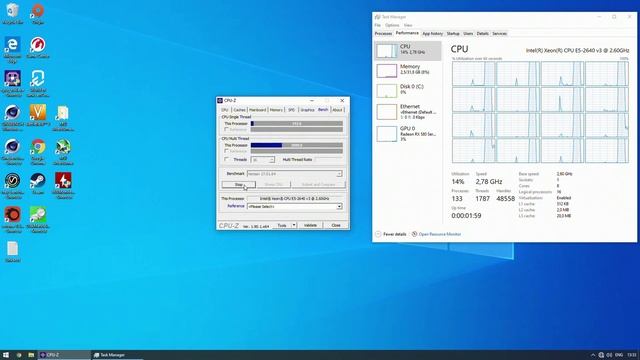Select Disk 0 (C:) in performance sidebar

coord(408,90)
